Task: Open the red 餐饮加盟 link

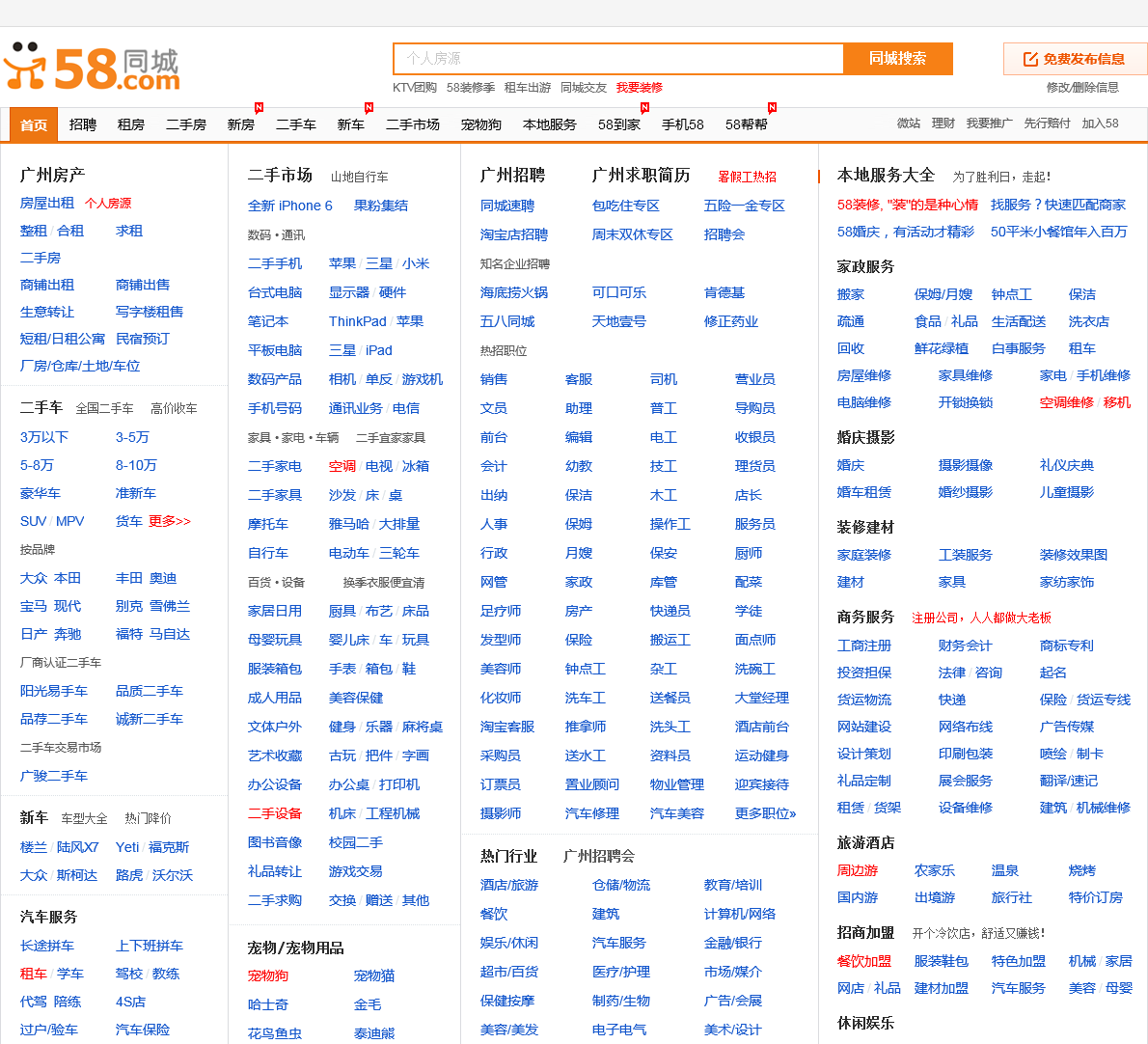Action: [x=864, y=961]
